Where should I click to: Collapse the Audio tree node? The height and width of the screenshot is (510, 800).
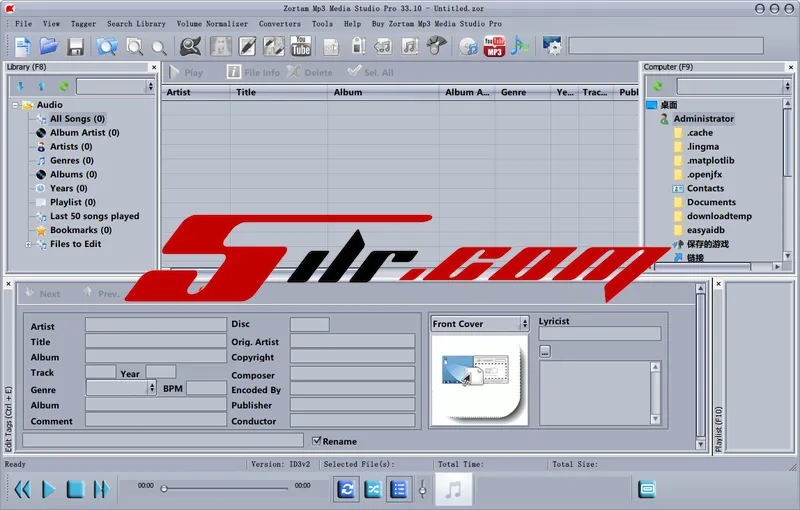15,105
